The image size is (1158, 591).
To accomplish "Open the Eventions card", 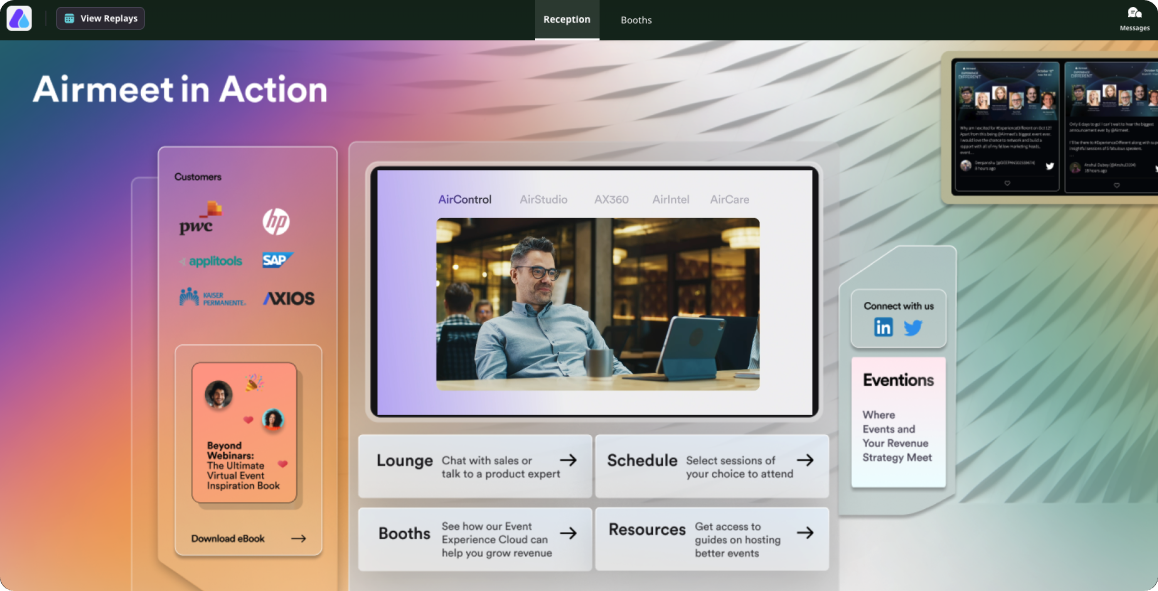I will click(x=899, y=422).
